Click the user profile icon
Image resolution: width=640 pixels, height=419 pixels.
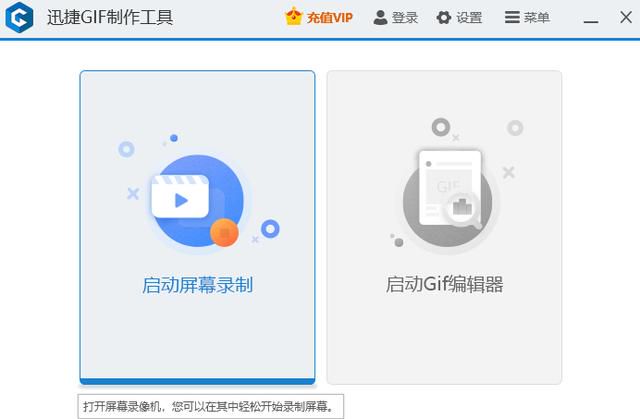click(380, 18)
